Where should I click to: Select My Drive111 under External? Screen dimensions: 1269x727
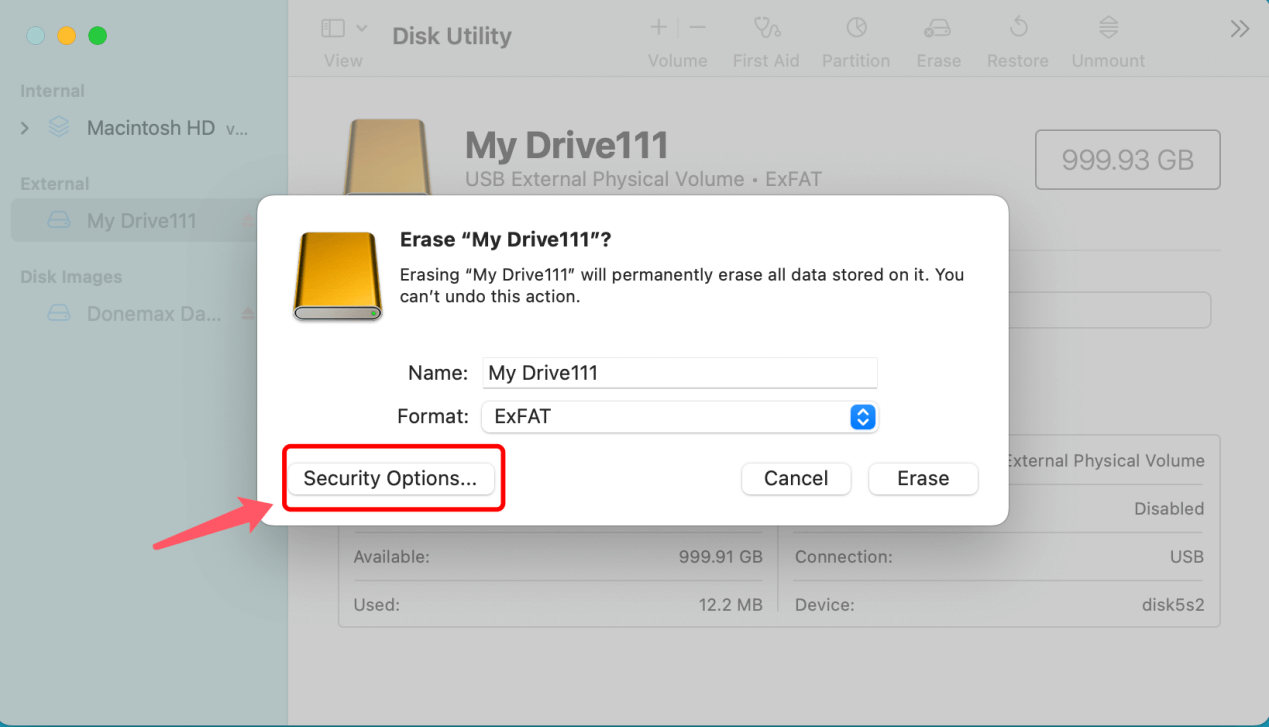coord(140,220)
